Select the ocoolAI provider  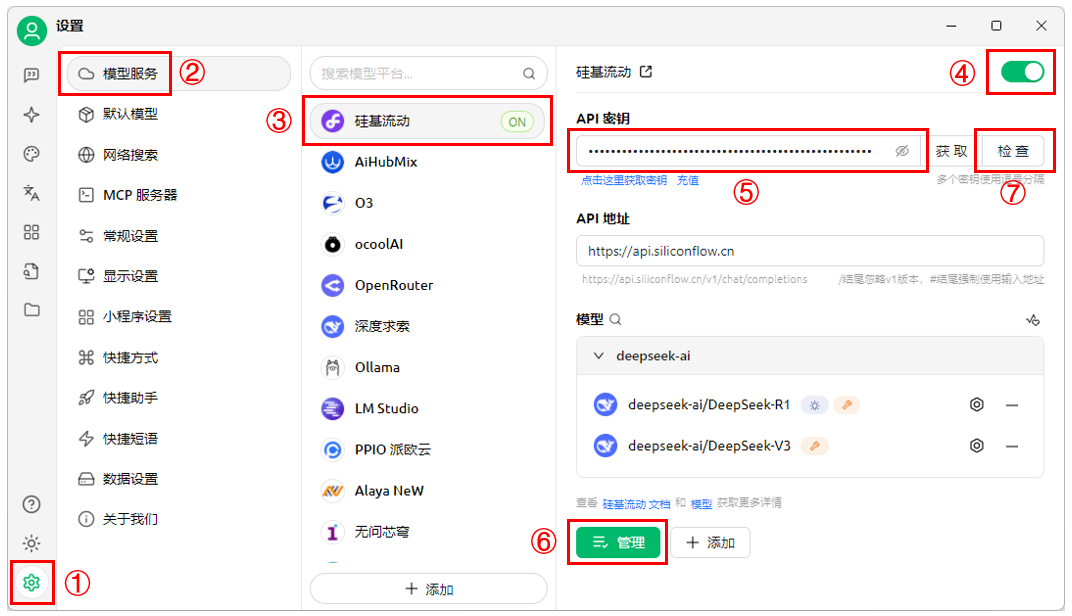[428, 244]
